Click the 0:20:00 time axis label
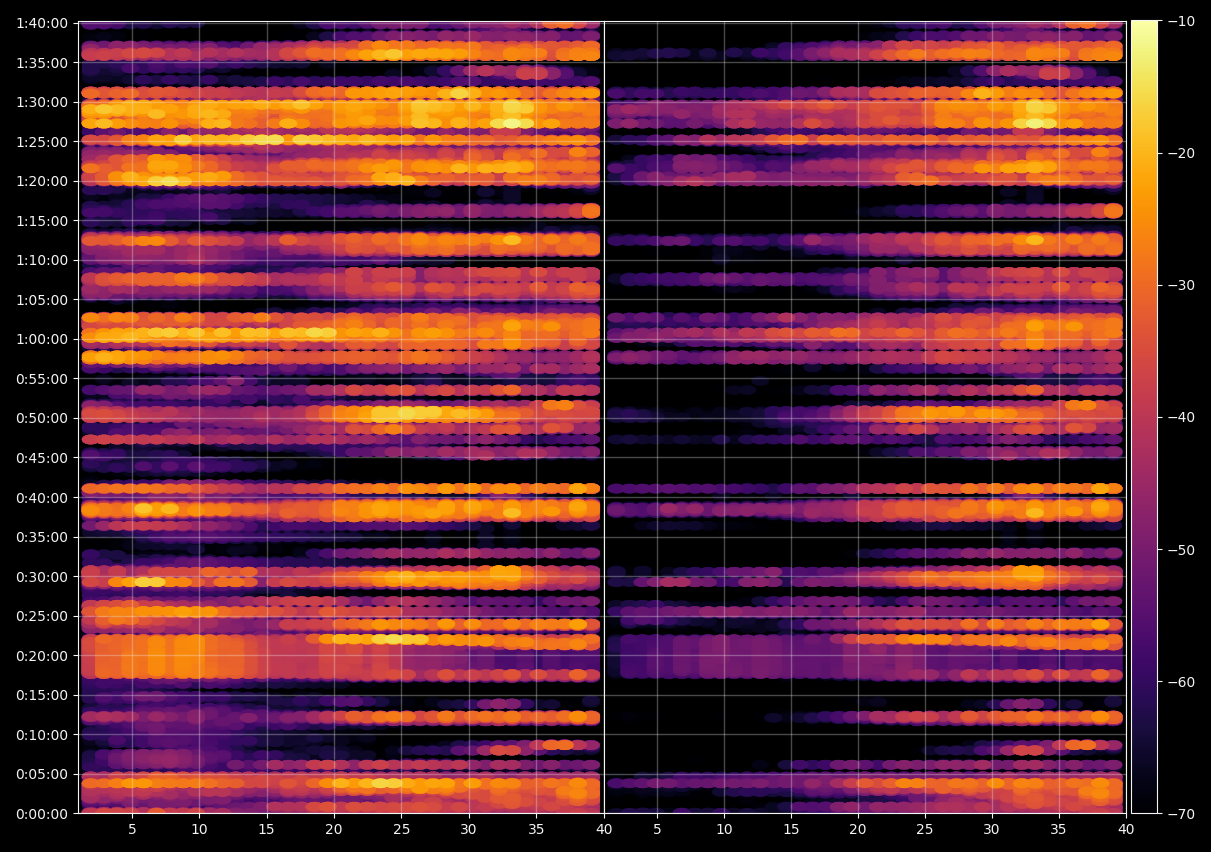This screenshot has width=1211, height=852. click(42, 655)
